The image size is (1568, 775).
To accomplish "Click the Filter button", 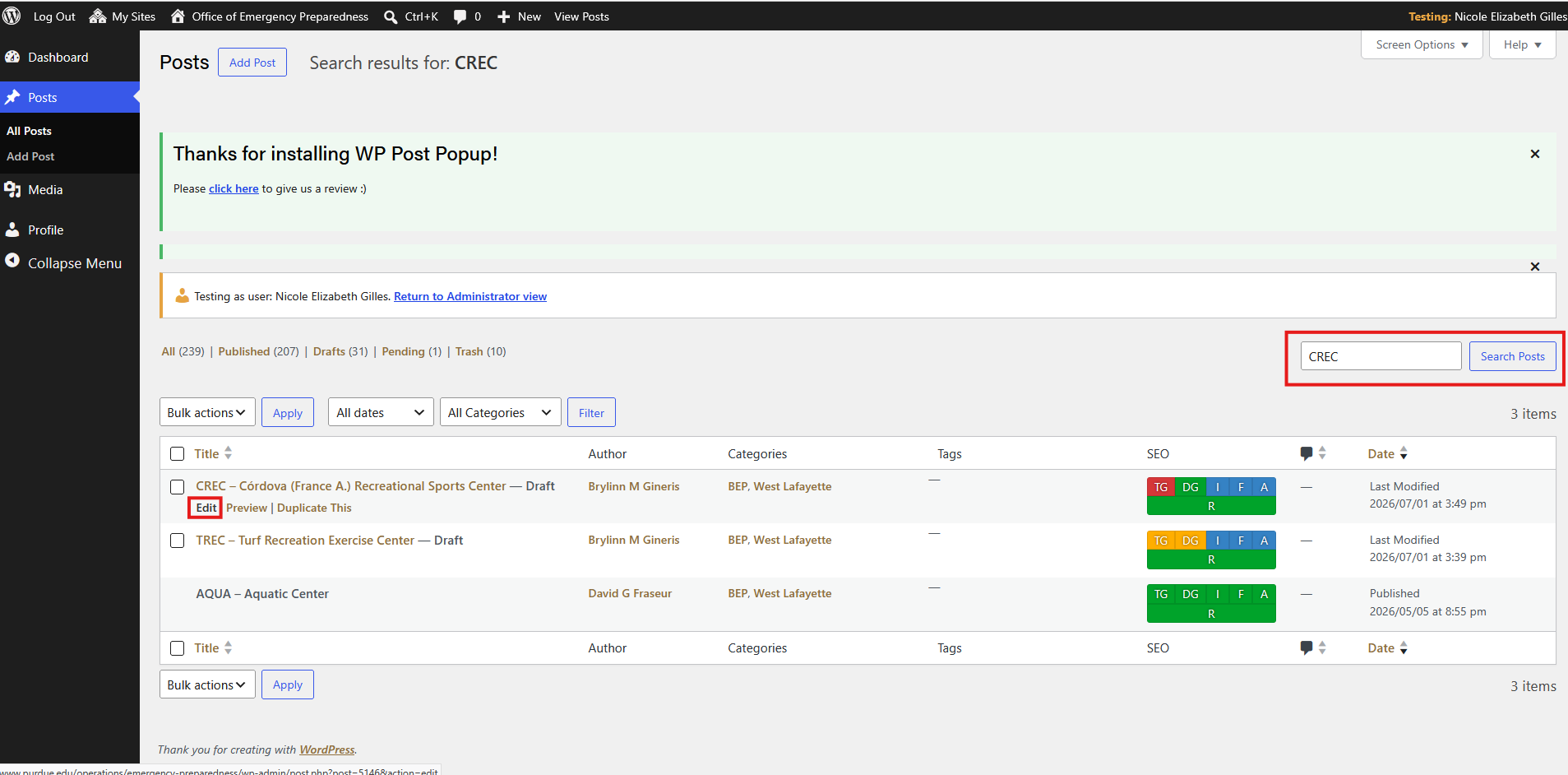I will [591, 412].
